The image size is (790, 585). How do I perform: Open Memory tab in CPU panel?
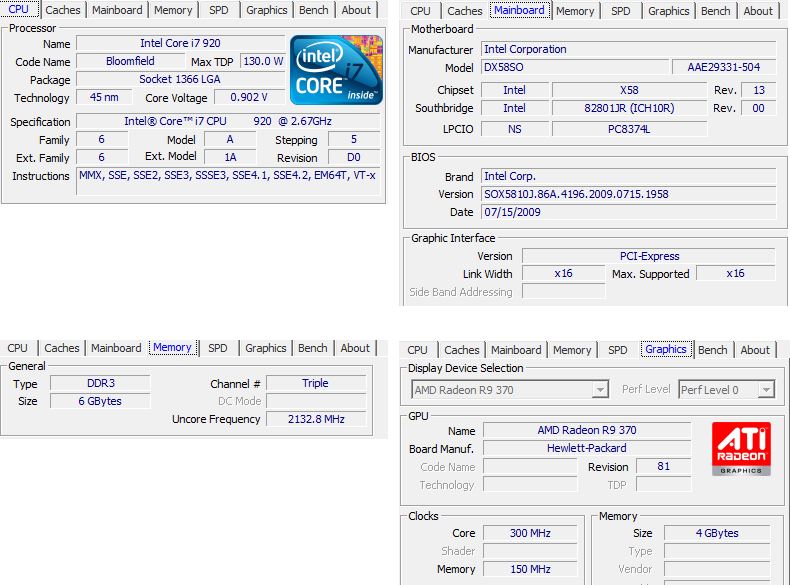click(x=173, y=10)
